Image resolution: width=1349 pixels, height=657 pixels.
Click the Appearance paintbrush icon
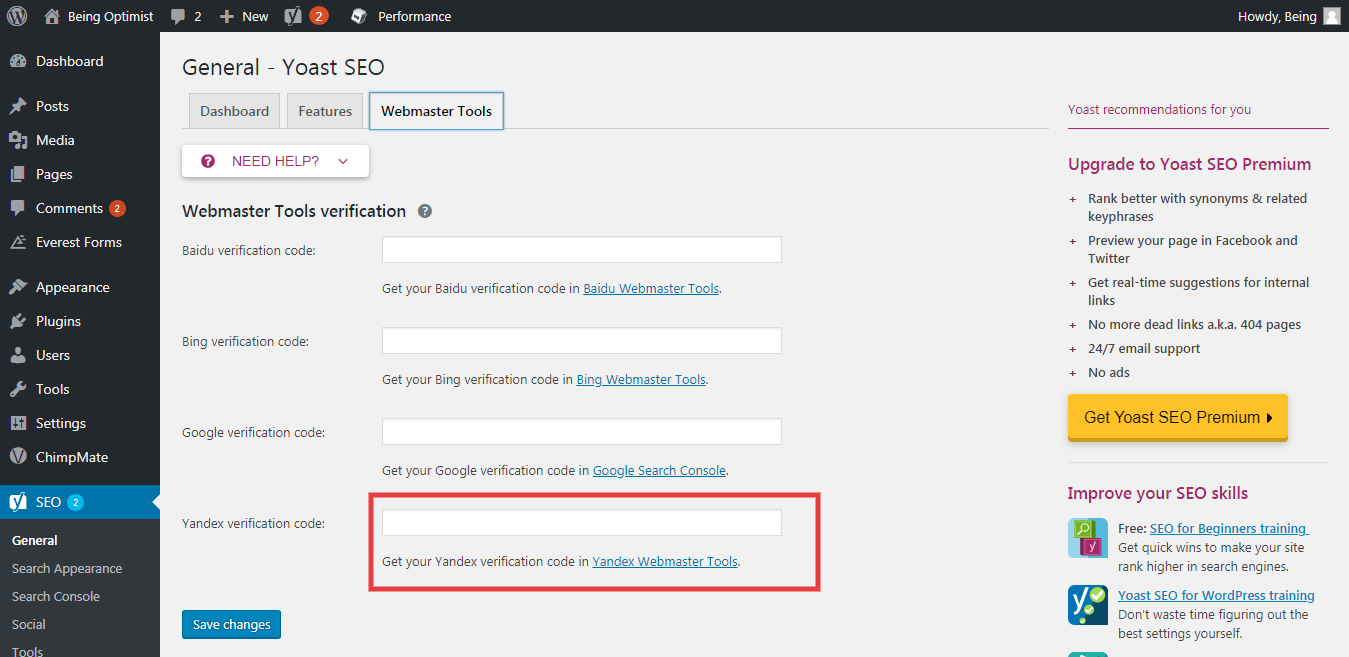(x=17, y=286)
